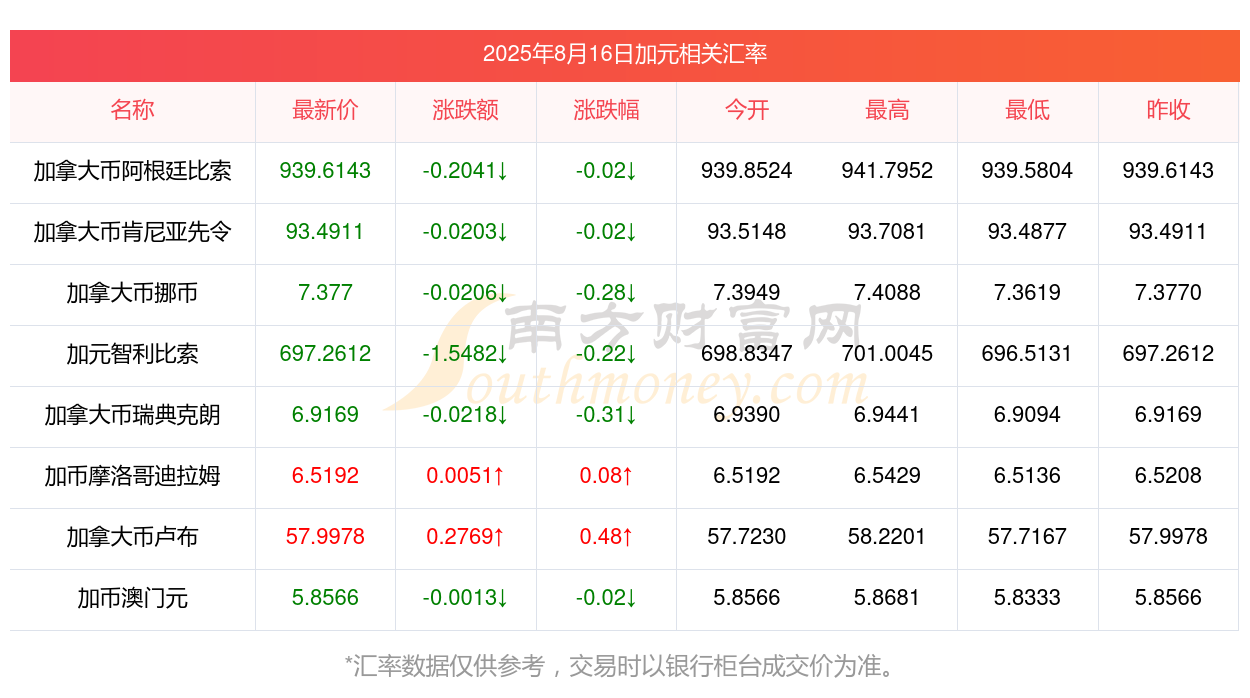Click change percent -0.31↓
Image resolution: width=1250 pixels, height=698 pixels.
coord(606,415)
